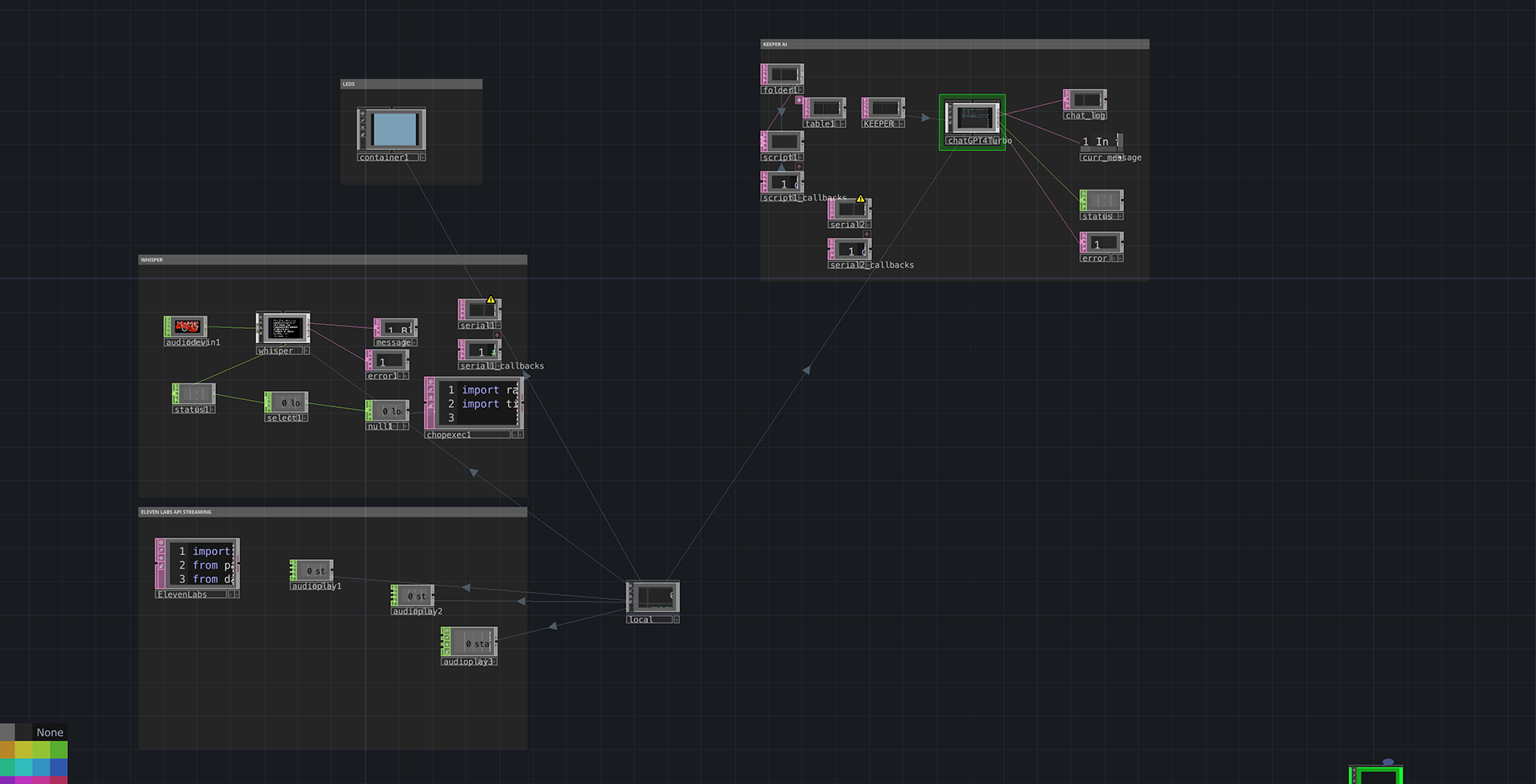Click the KEEPER AI annotation title bar
The width and height of the screenshot is (1536, 784).
tap(954, 44)
